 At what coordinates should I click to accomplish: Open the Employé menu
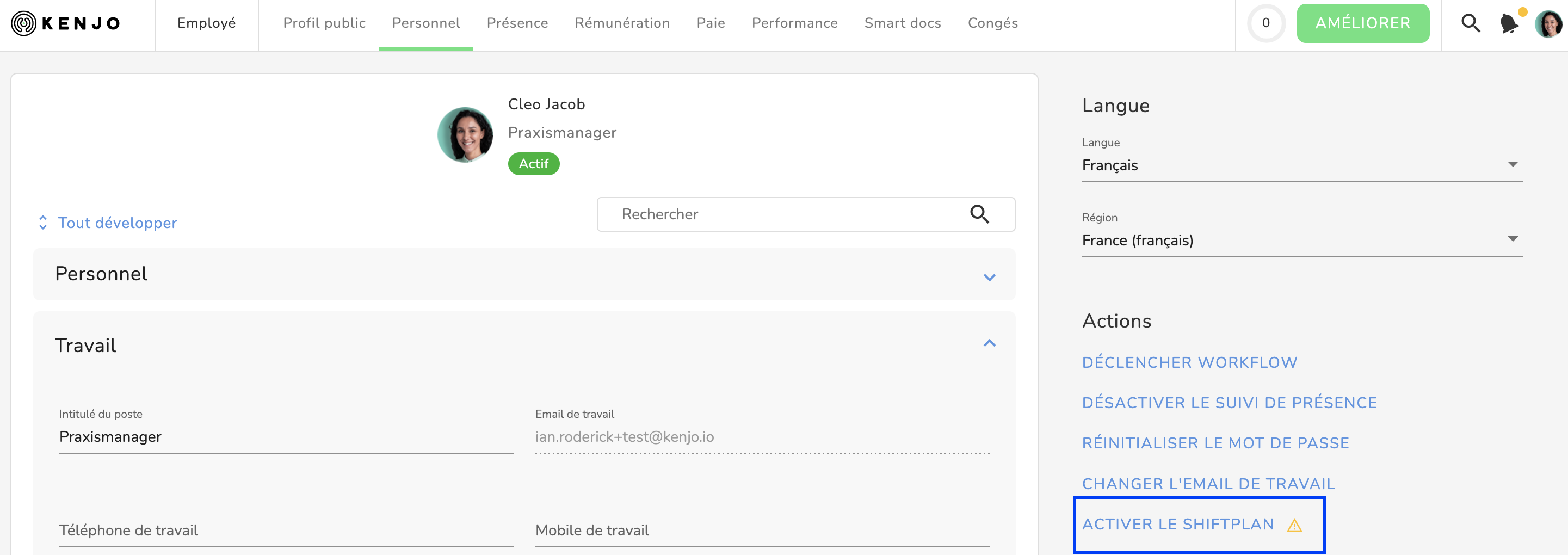tap(206, 23)
